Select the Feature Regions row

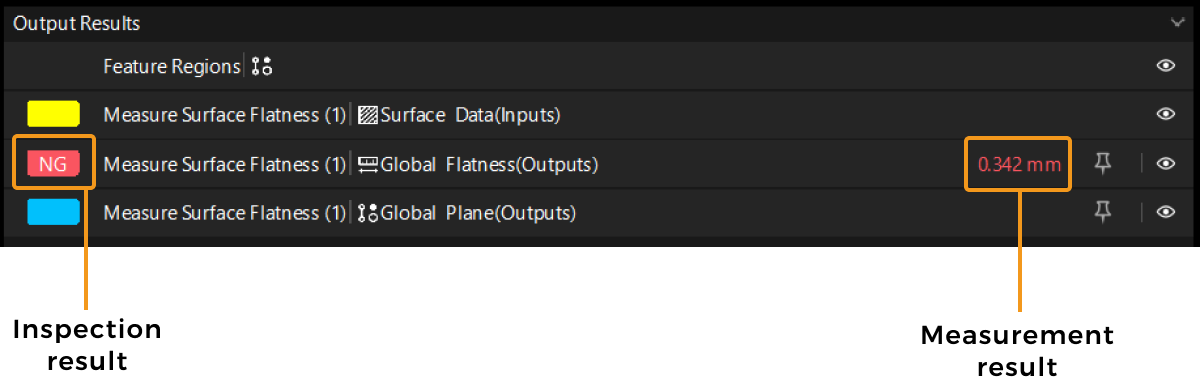pos(600,66)
